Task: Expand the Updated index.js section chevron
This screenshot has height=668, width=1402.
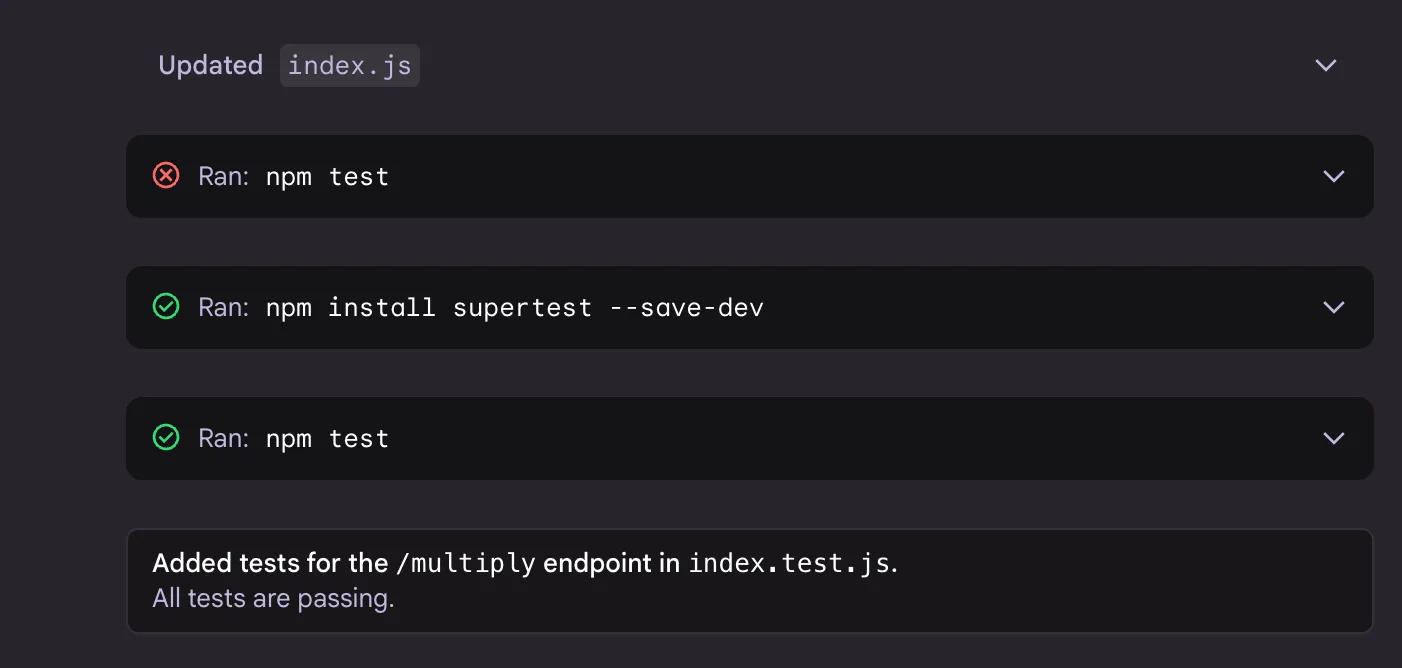Action: [x=1326, y=65]
